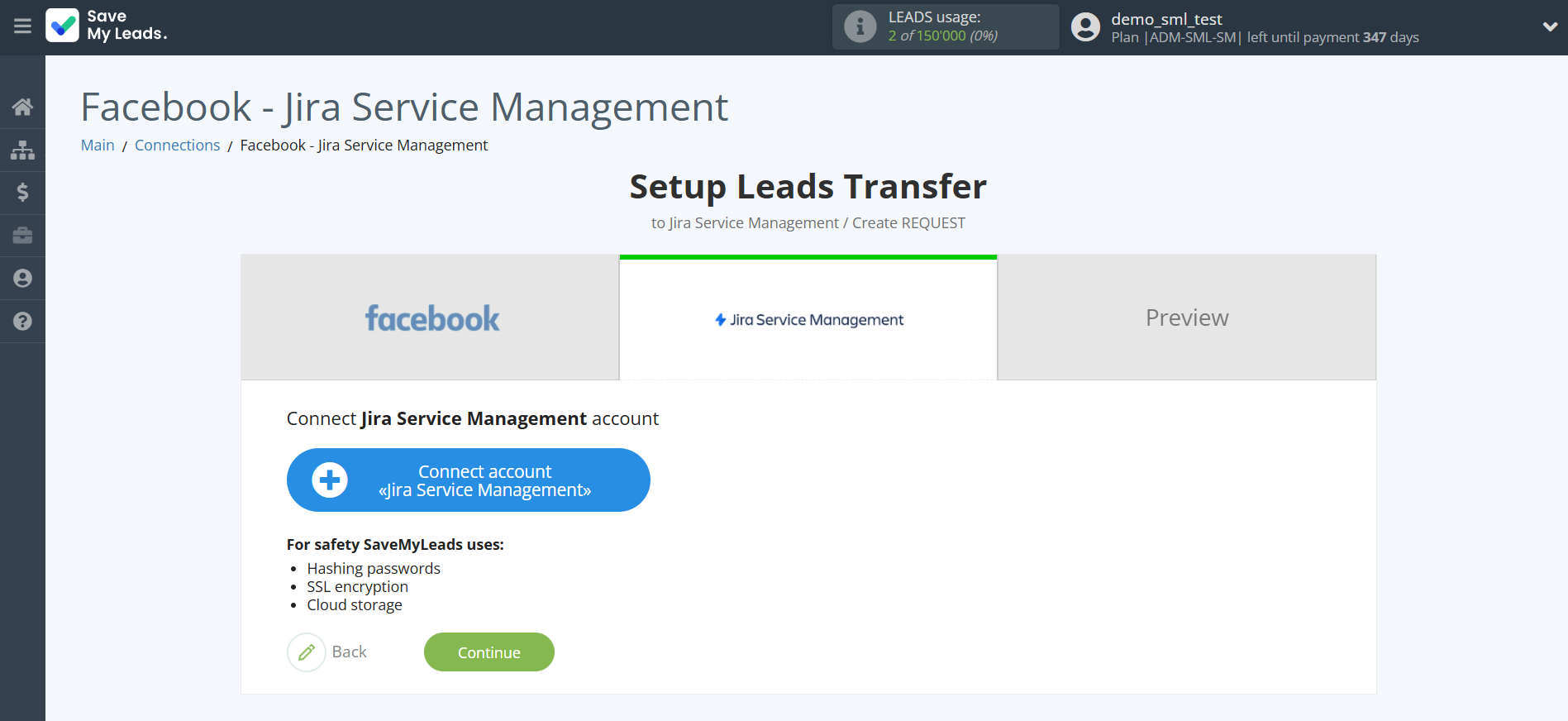Open help question mark icon in sidebar
The width and height of the screenshot is (1568, 721).
pos(22,322)
